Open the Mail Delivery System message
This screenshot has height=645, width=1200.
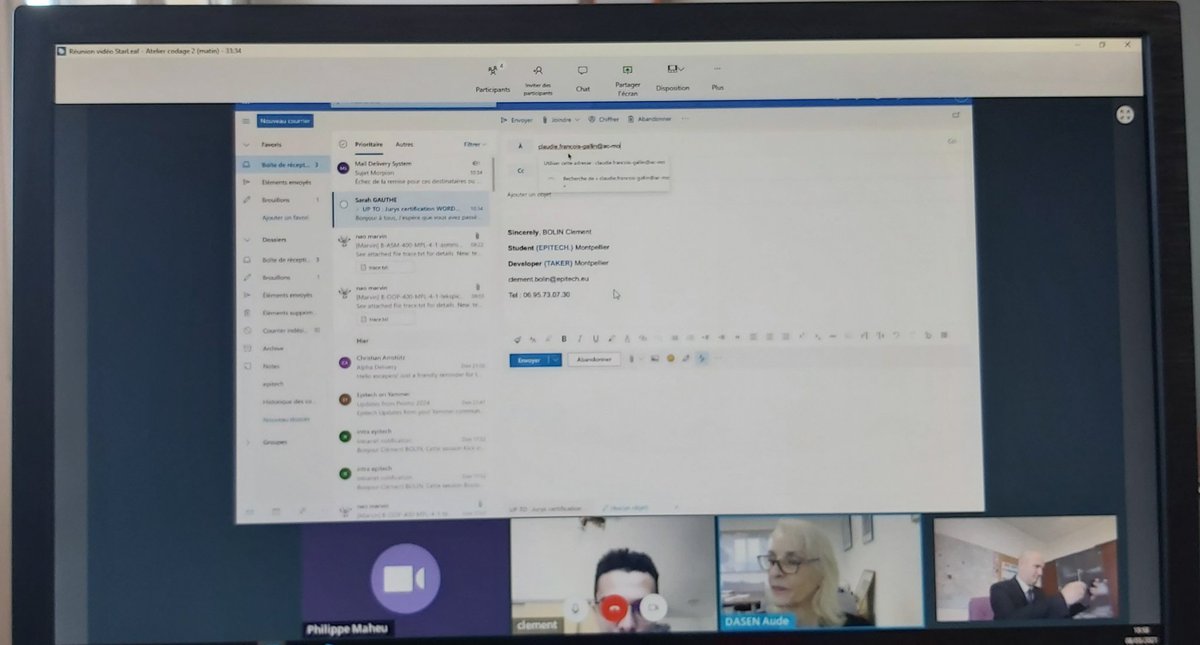(x=412, y=172)
